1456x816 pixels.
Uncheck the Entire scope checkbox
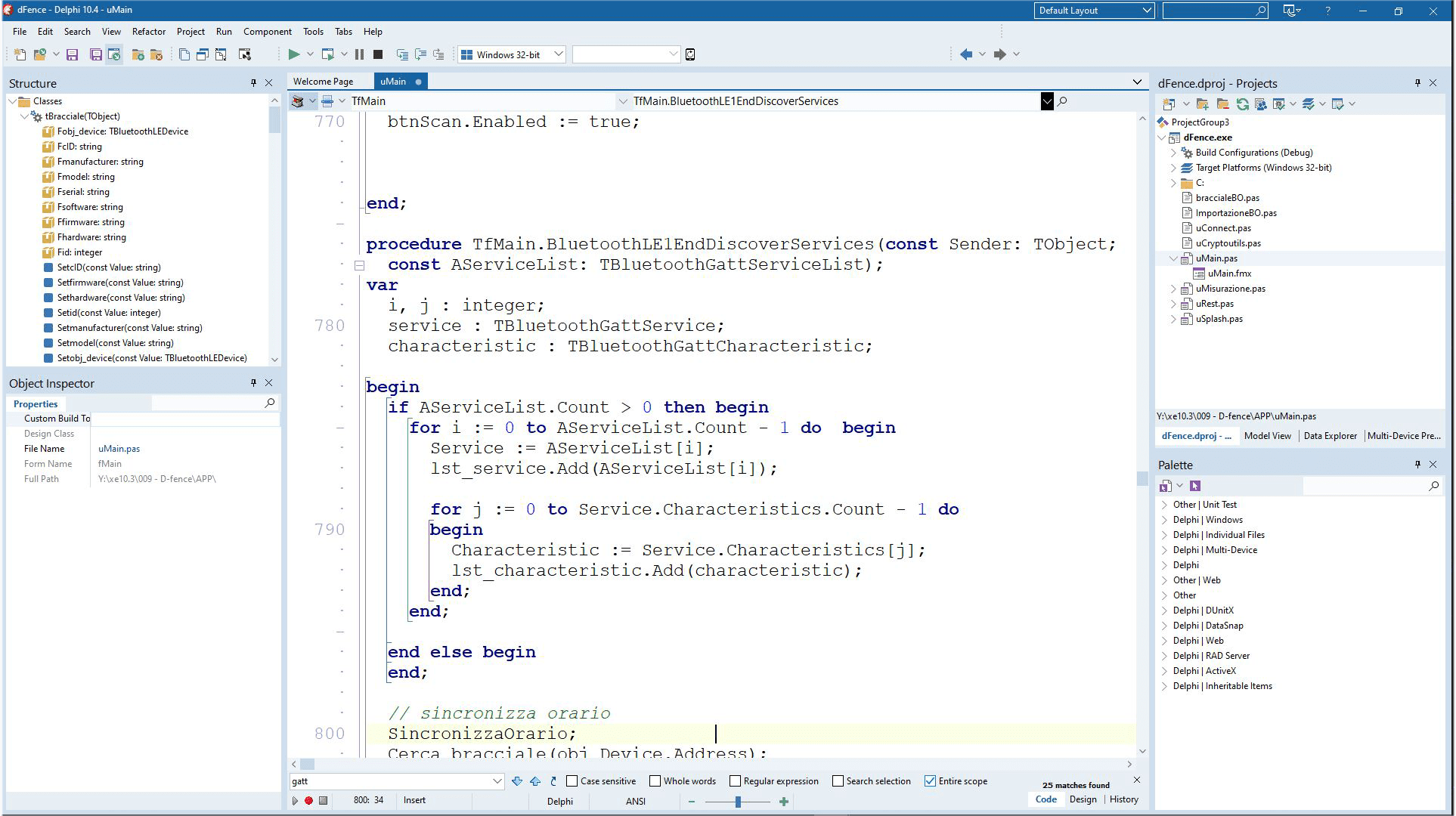pos(930,781)
